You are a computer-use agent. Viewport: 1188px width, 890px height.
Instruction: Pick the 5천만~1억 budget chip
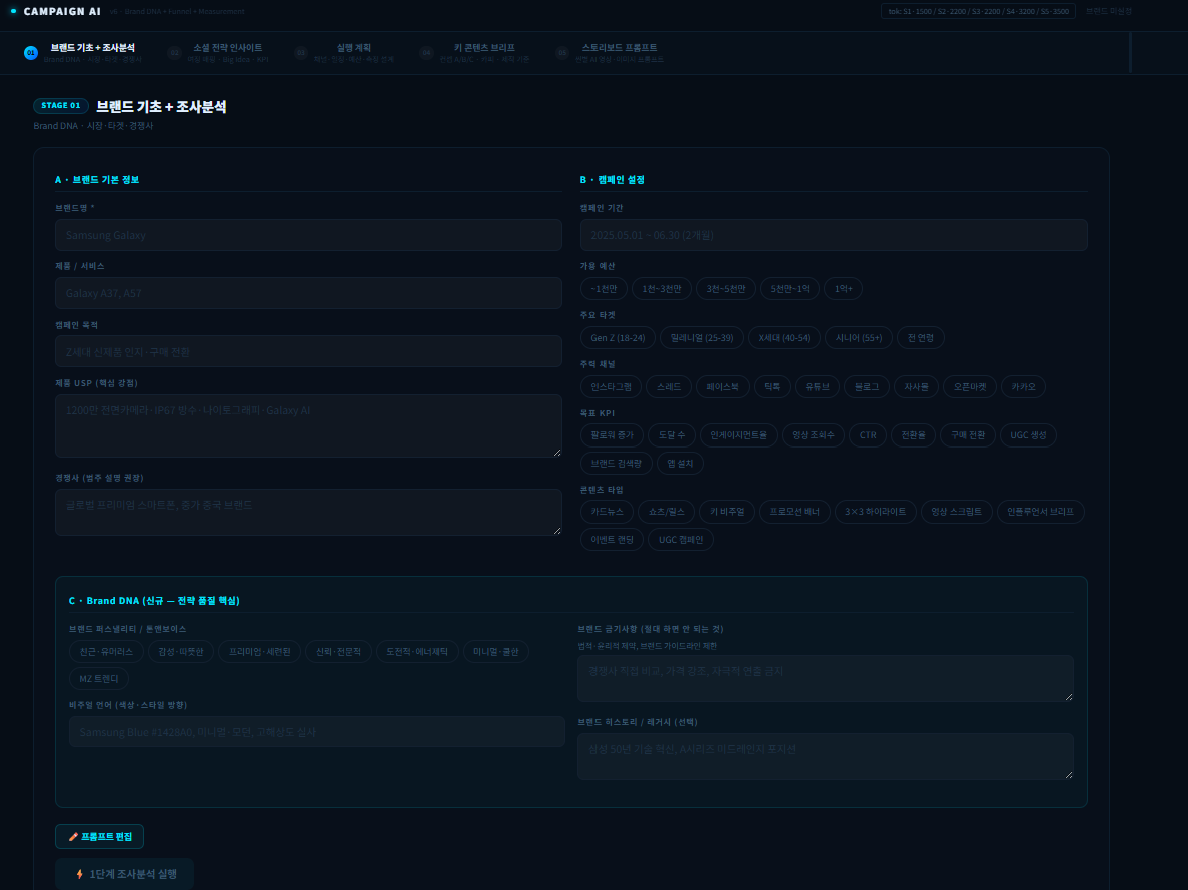[789, 289]
